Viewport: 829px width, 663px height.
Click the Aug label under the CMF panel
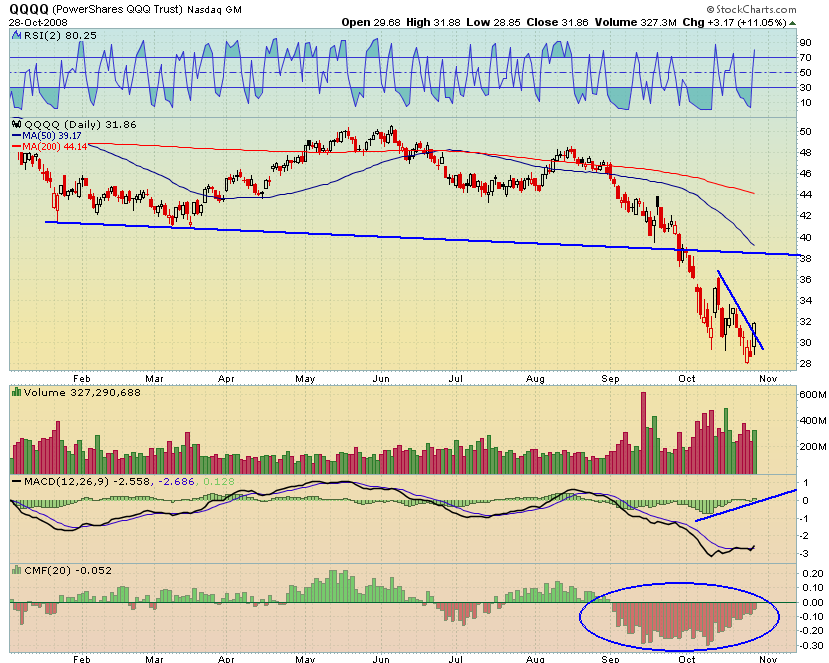point(535,659)
